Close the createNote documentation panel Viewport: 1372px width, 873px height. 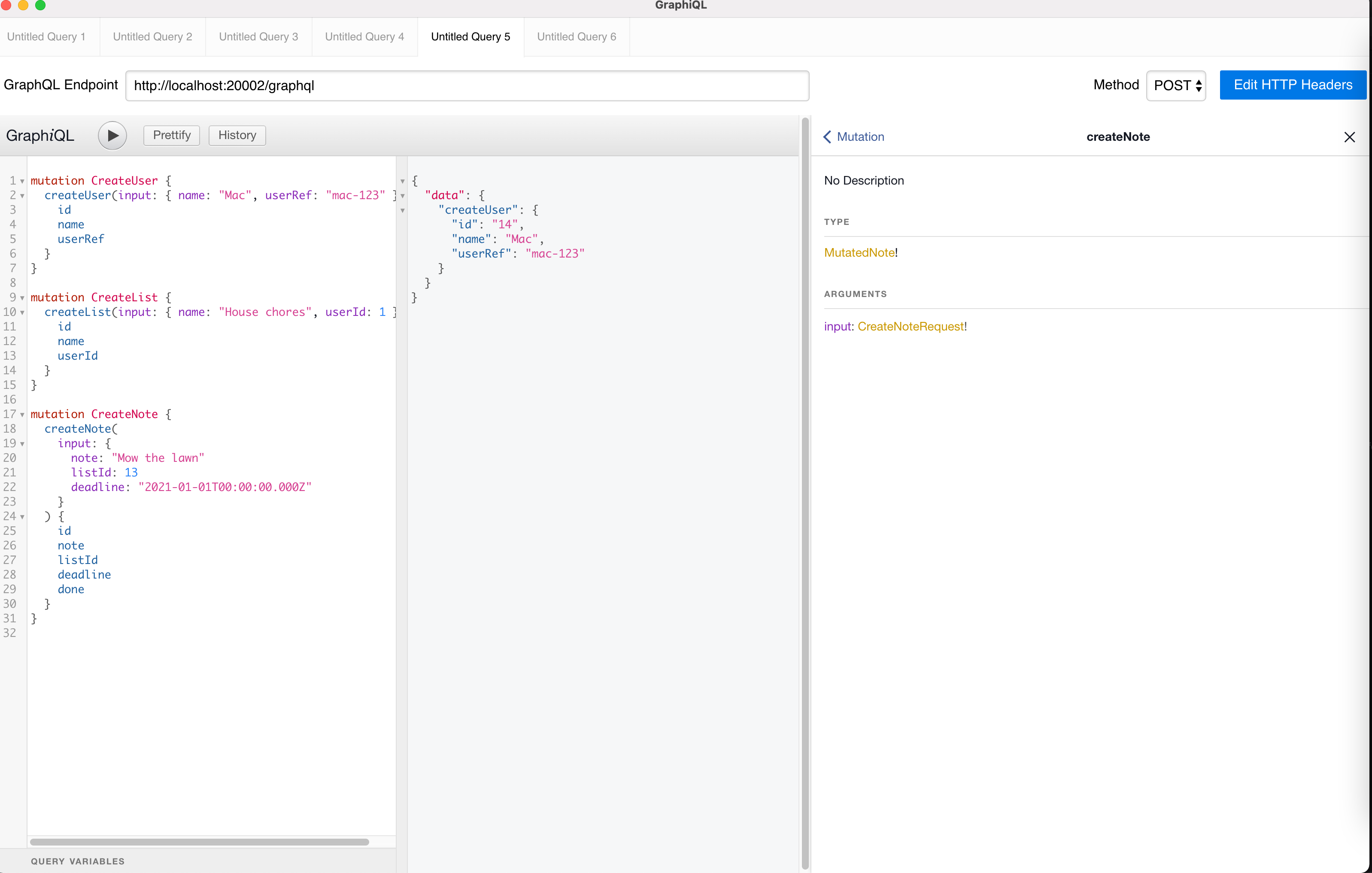coord(1349,137)
